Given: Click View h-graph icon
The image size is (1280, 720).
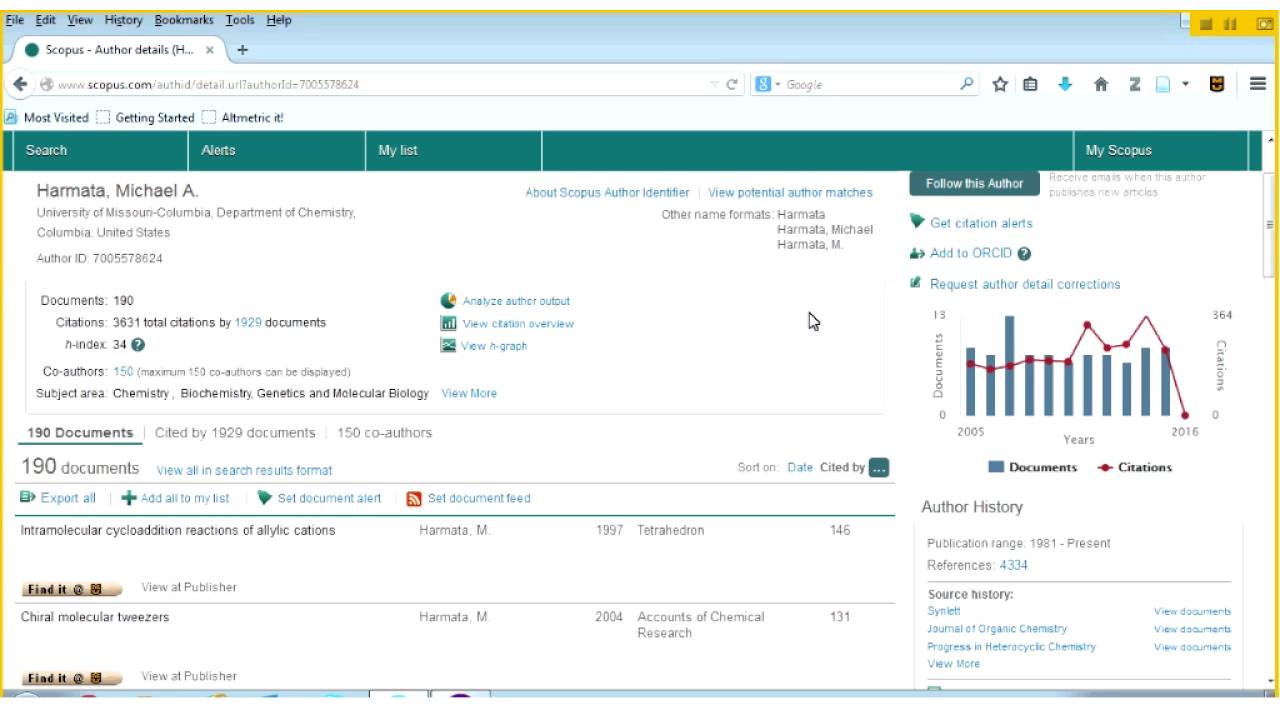Looking at the screenshot, I should point(448,346).
